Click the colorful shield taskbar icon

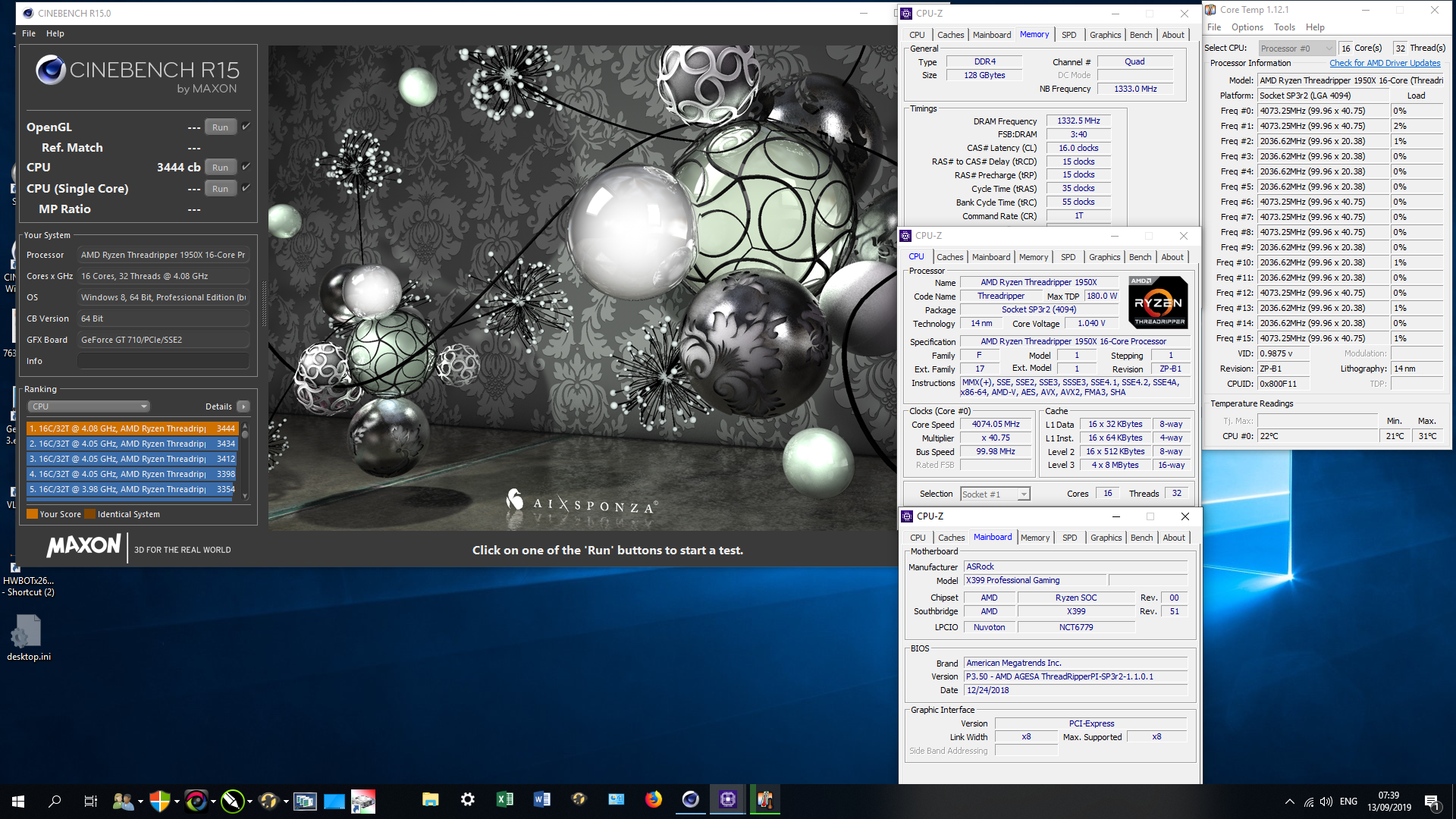pyautogui.click(x=159, y=801)
